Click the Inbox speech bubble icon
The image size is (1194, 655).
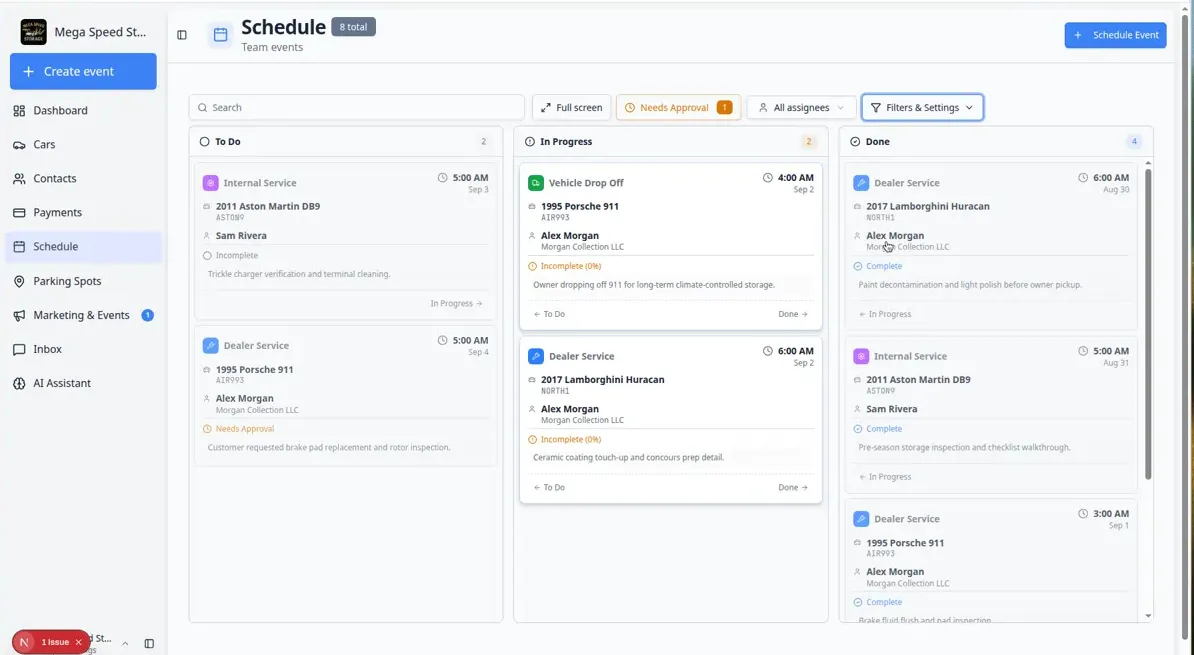point(19,350)
